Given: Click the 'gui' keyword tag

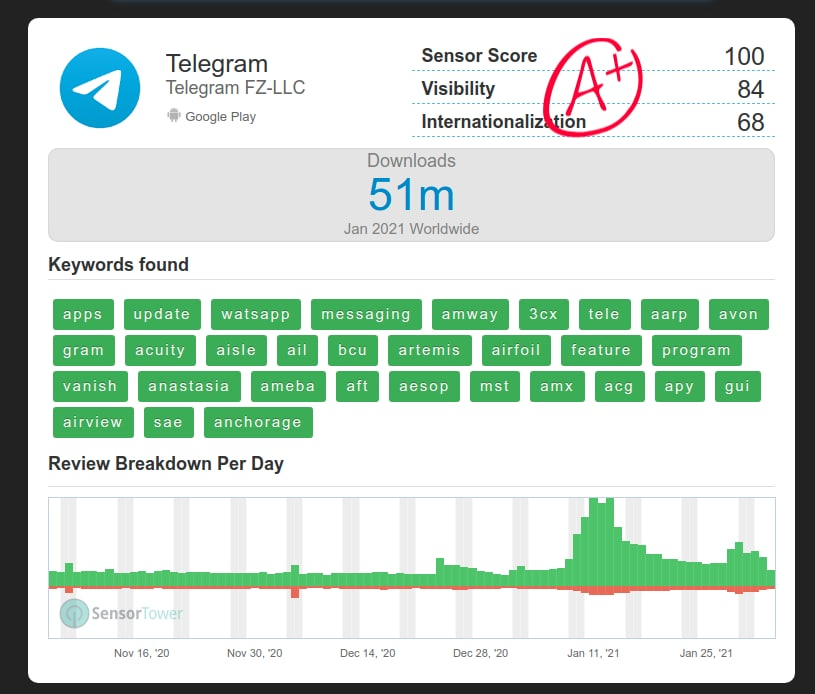Looking at the screenshot, I should pyautogui.click(x=738, y=386).
